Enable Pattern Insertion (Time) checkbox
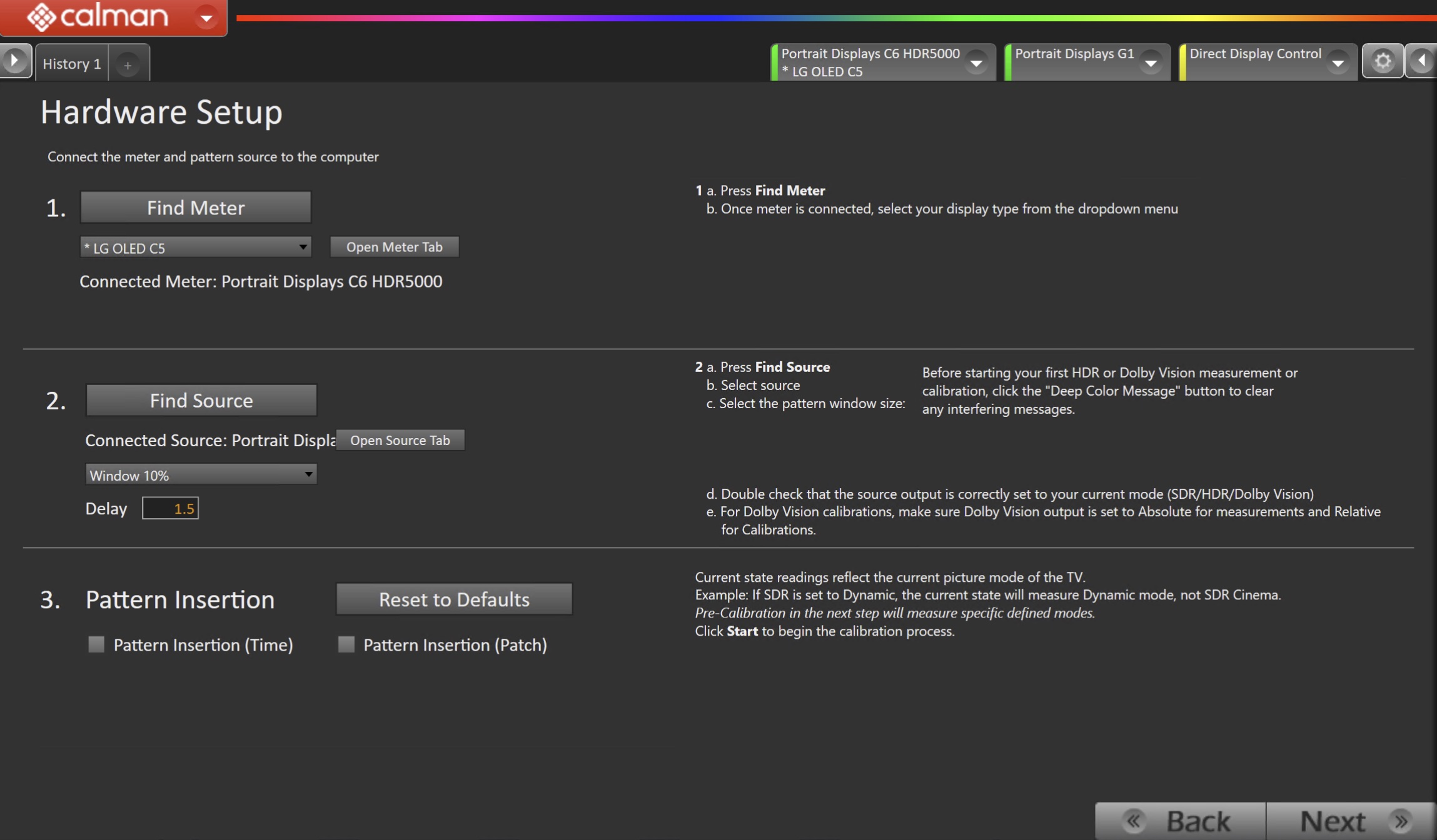Viewport: 1437px width, 840px height. (96, 644)
